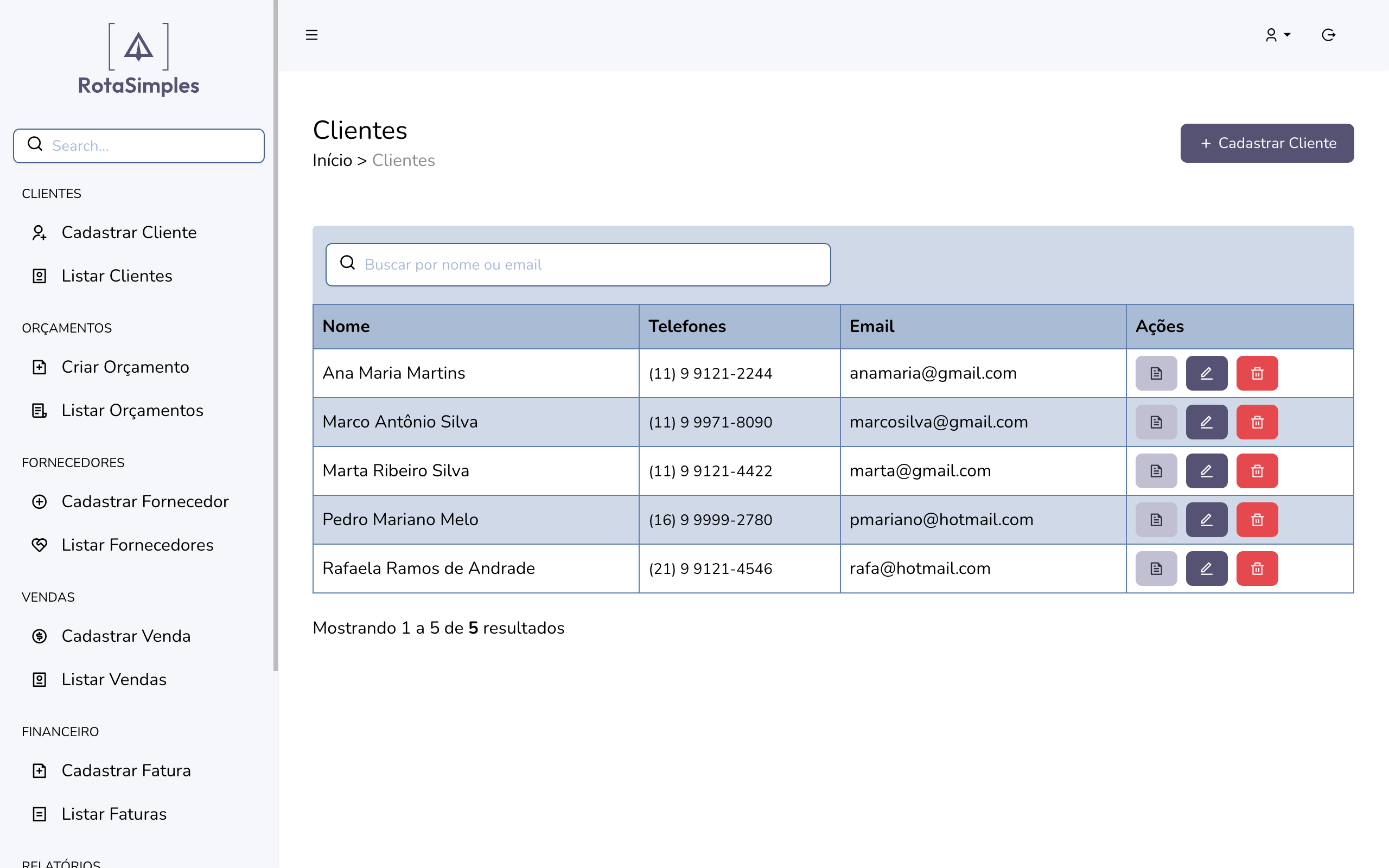The width and height of the screenshot is (1389, 868).
Task: Edit Marta Ribeiro Silva record
Action: [x=1207, y=471]
